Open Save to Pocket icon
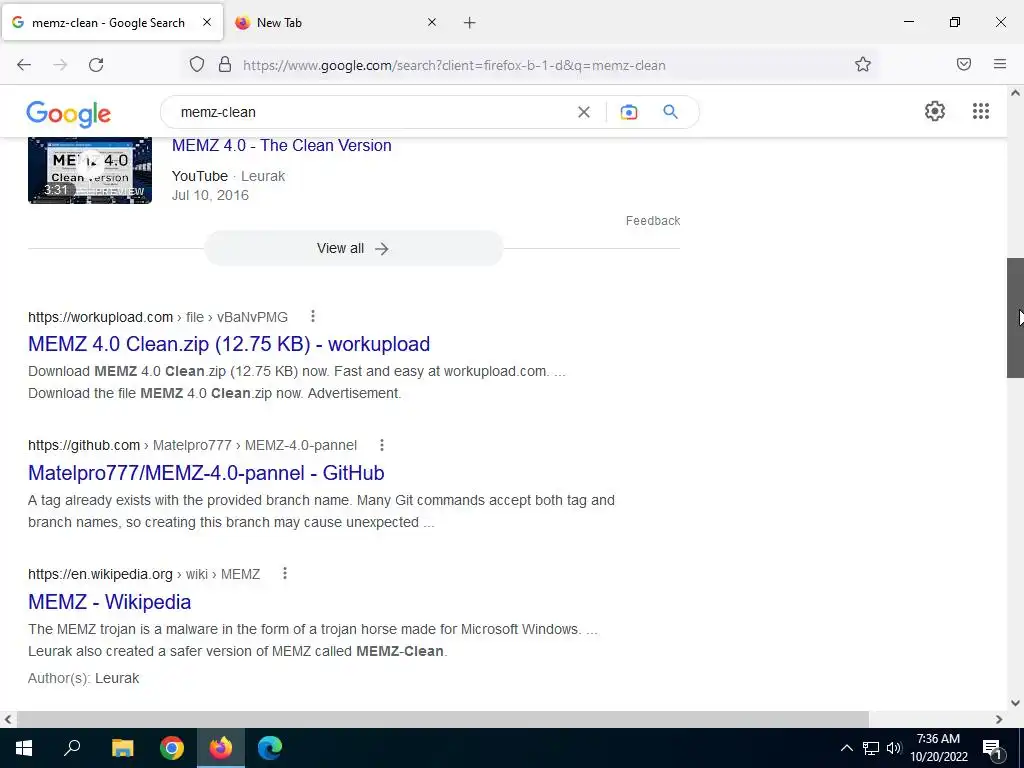 point(963,64)
